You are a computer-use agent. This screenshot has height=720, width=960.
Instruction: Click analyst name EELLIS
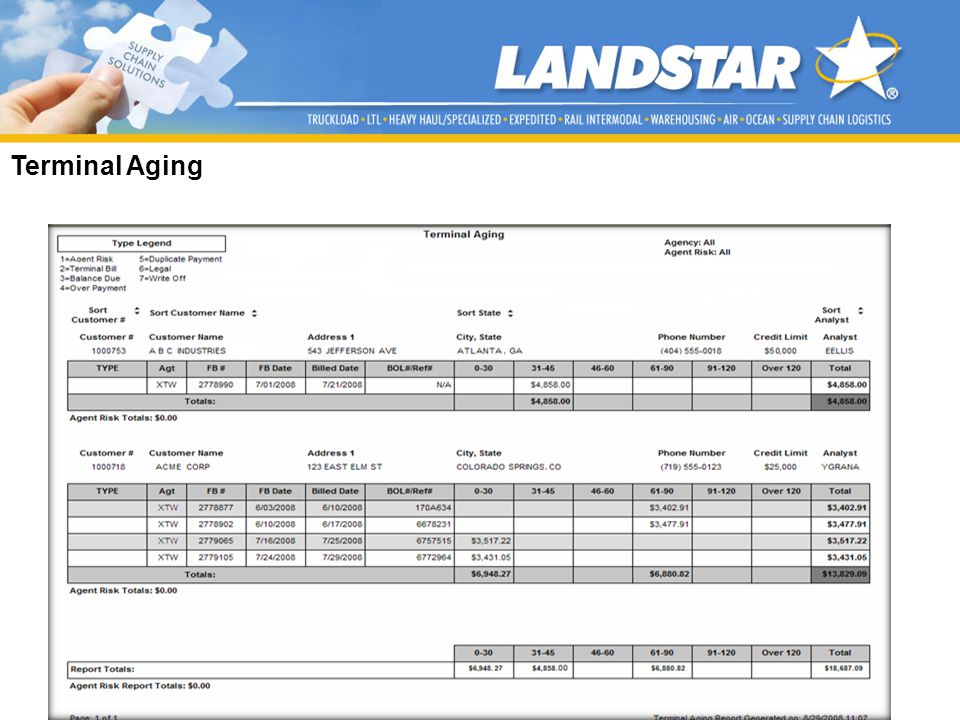coord(839,351)
